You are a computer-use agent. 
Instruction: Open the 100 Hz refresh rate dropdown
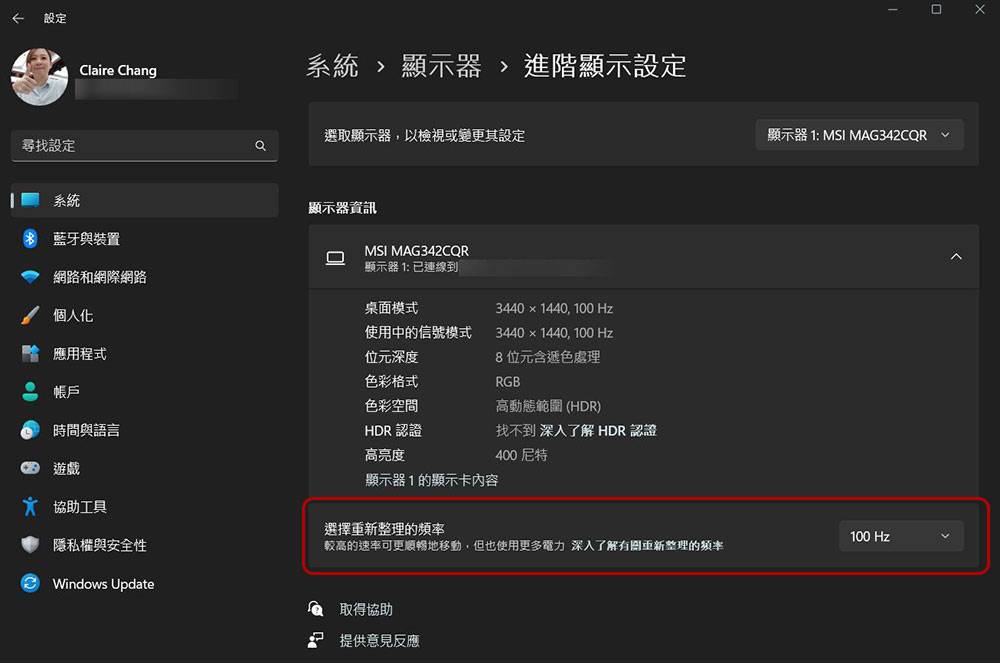pos(900,537)
